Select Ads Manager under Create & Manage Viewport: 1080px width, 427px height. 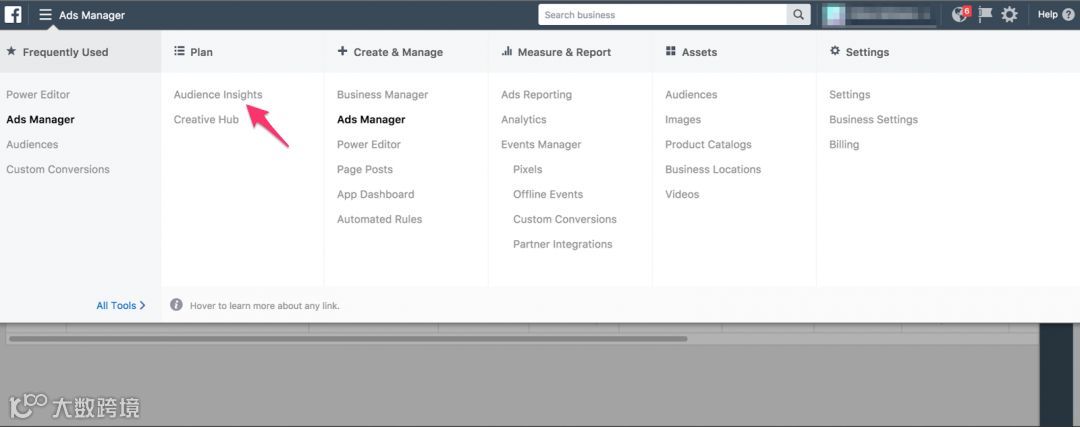tap(371, 119)
